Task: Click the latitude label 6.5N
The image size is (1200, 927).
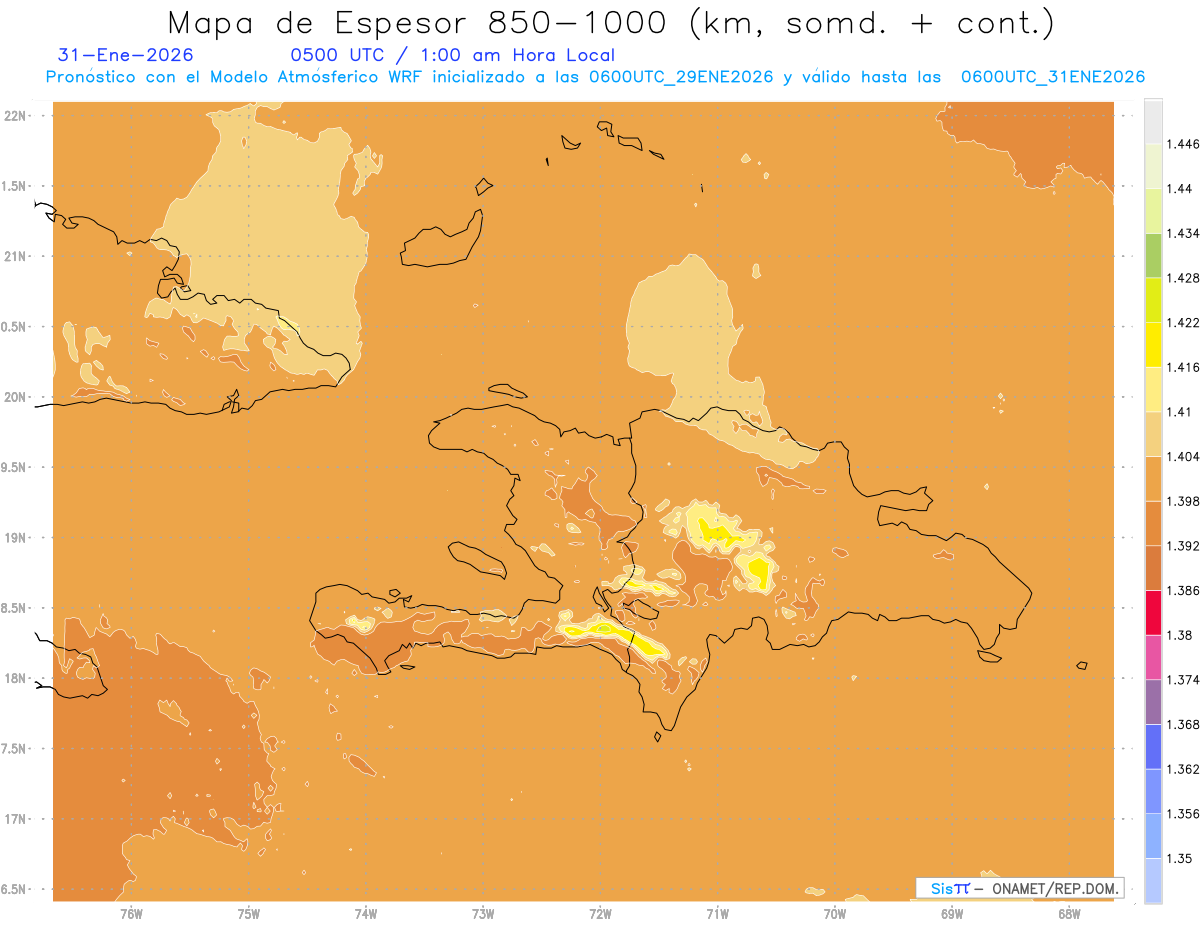Action: tap(15, 890)
